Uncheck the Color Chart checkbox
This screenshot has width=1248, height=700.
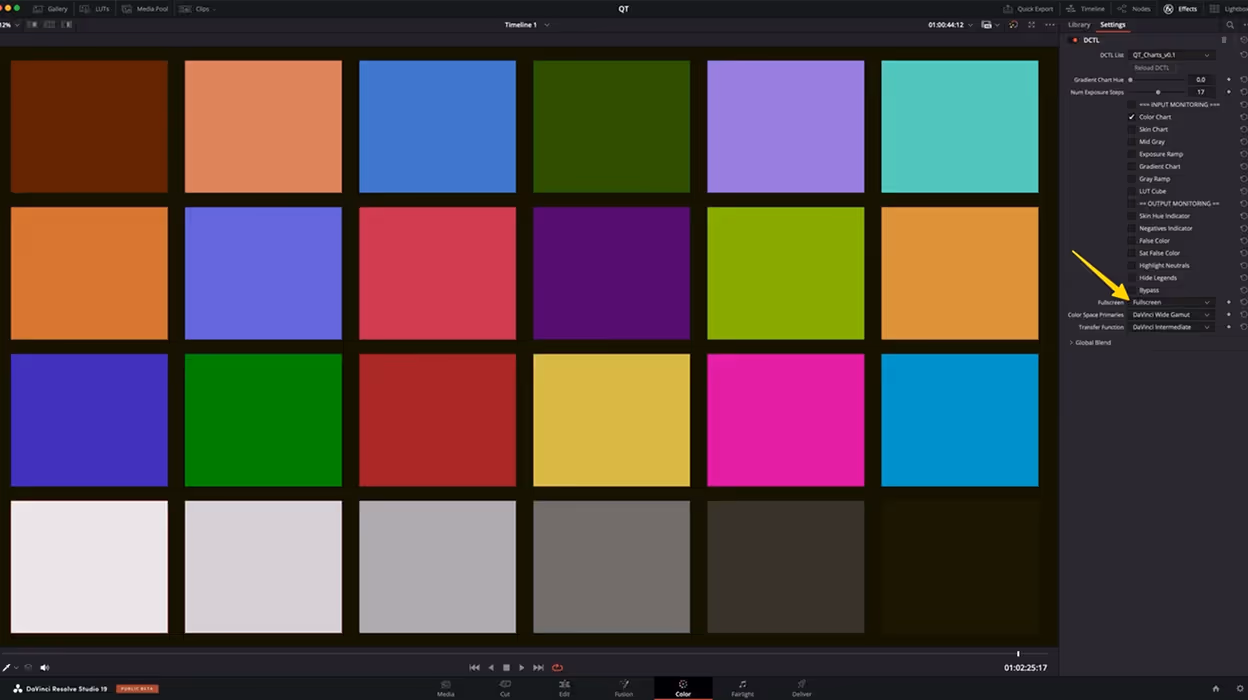pyautogui.click(x=1132, y=117)
